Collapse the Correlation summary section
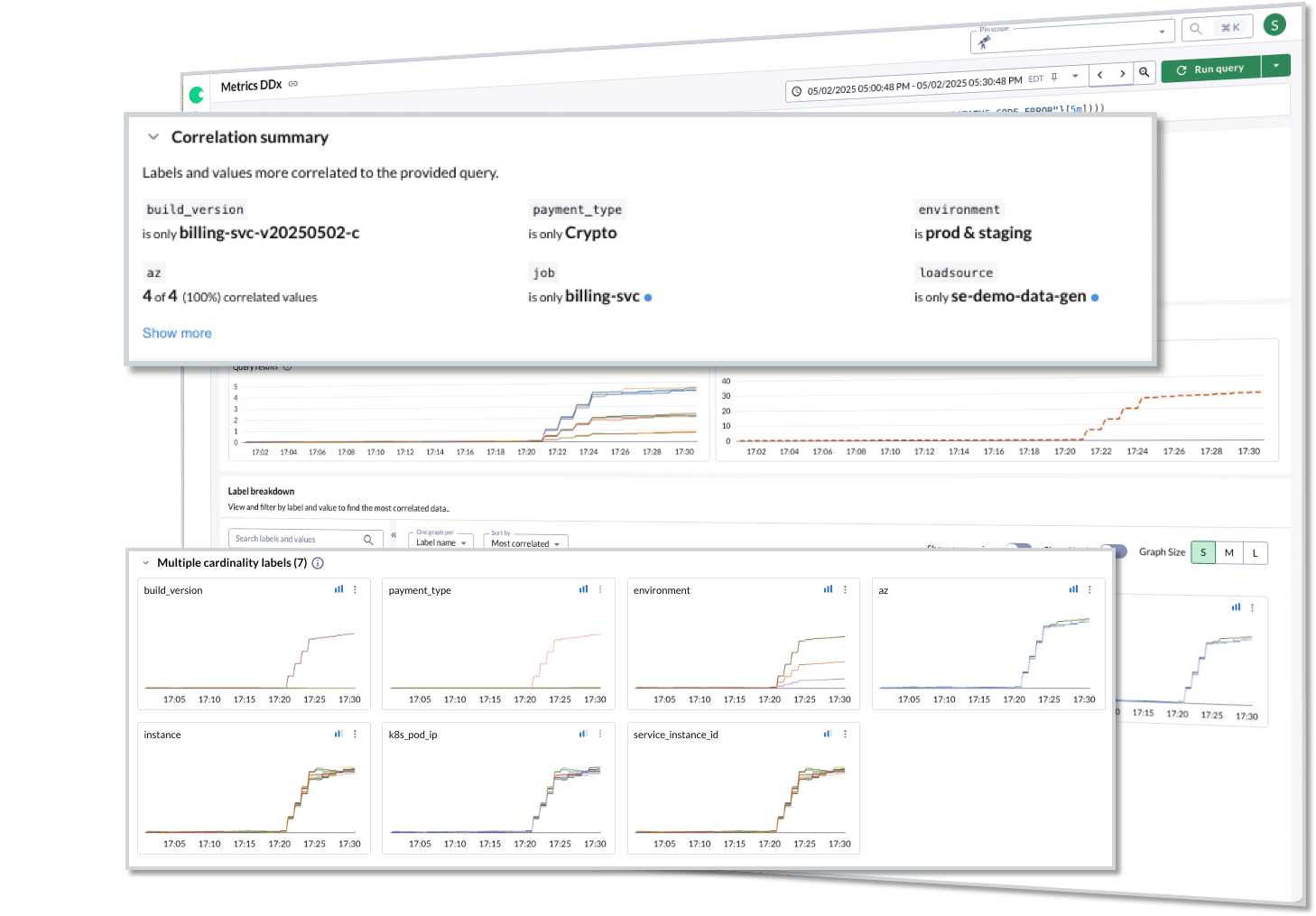Image resolution: width=1316 pixels, height=916 pixels. (153, 137)
